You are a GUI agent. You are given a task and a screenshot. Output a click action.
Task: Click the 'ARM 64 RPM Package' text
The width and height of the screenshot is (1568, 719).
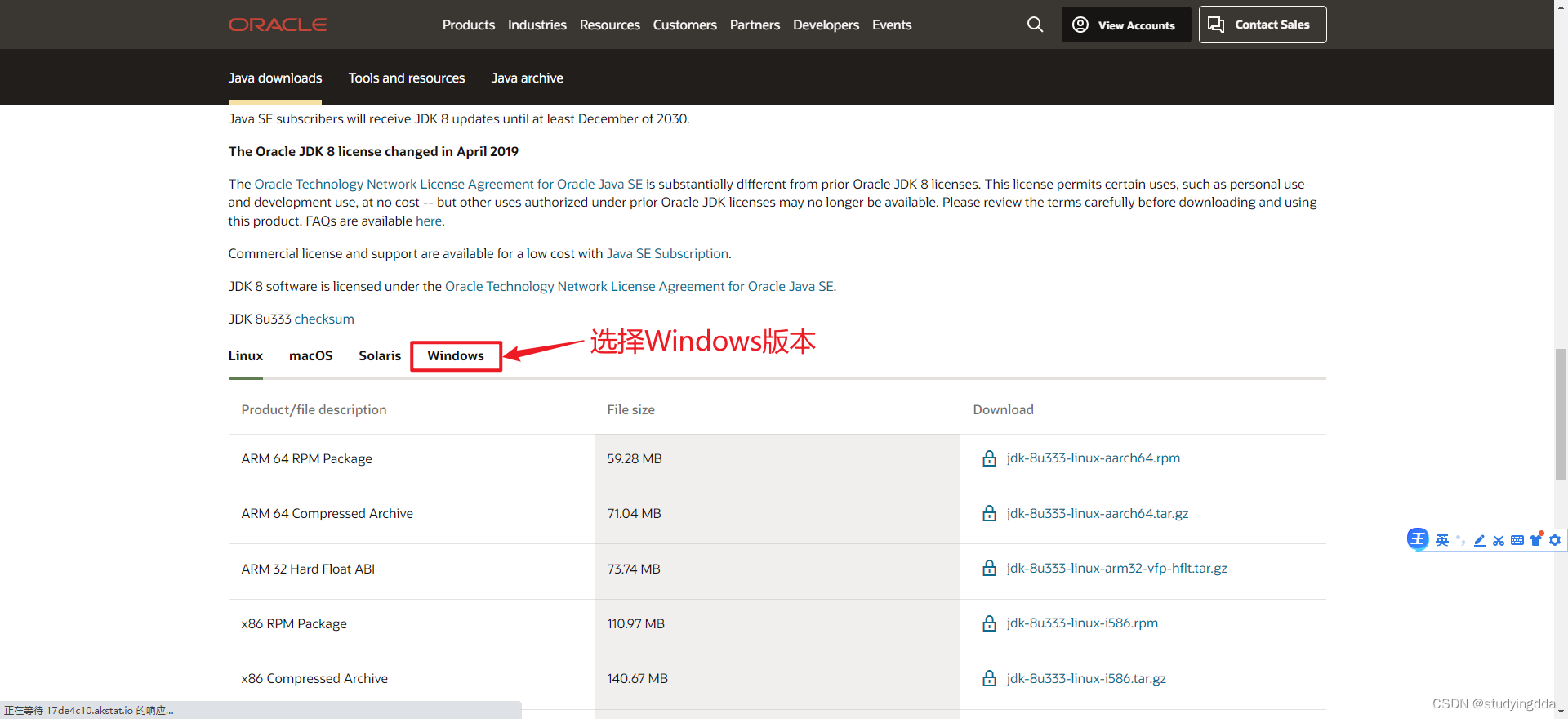[306, 459]
